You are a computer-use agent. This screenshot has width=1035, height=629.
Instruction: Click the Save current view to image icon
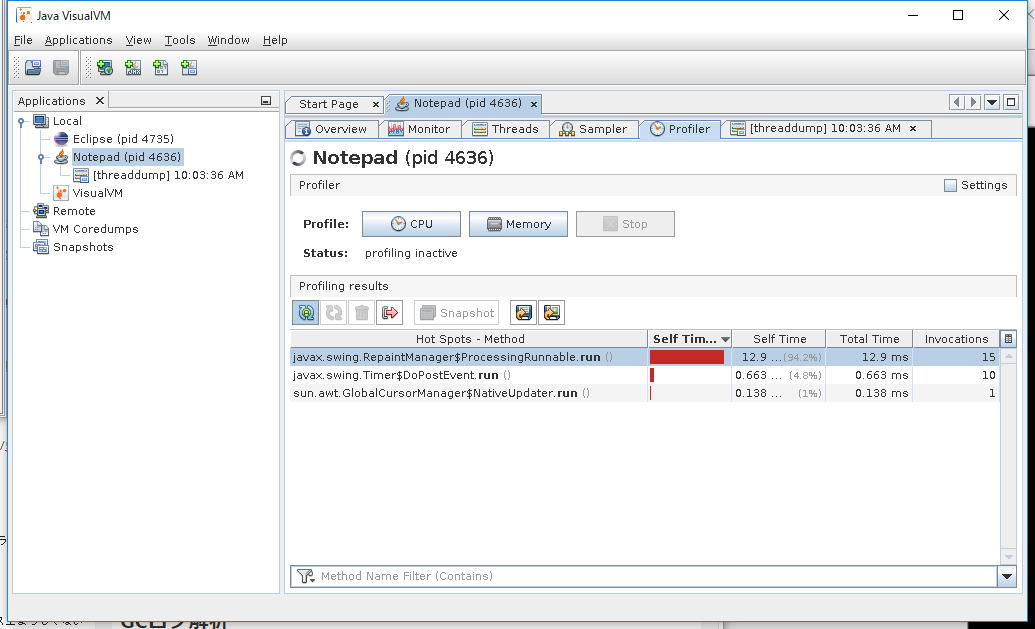click(552, 312)
